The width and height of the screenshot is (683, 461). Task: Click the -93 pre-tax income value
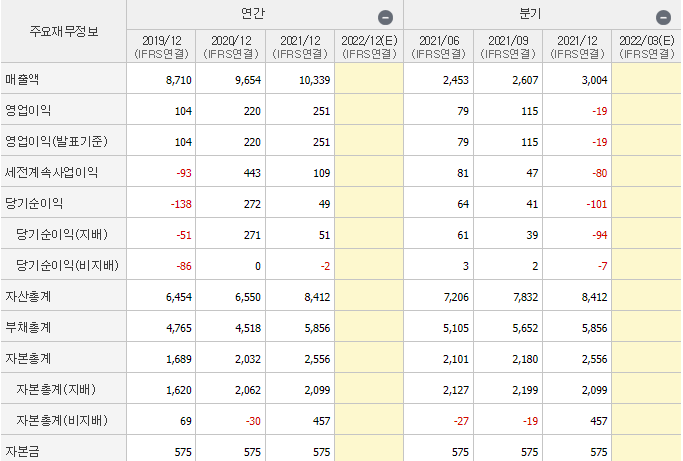click(x=184, y=173)
